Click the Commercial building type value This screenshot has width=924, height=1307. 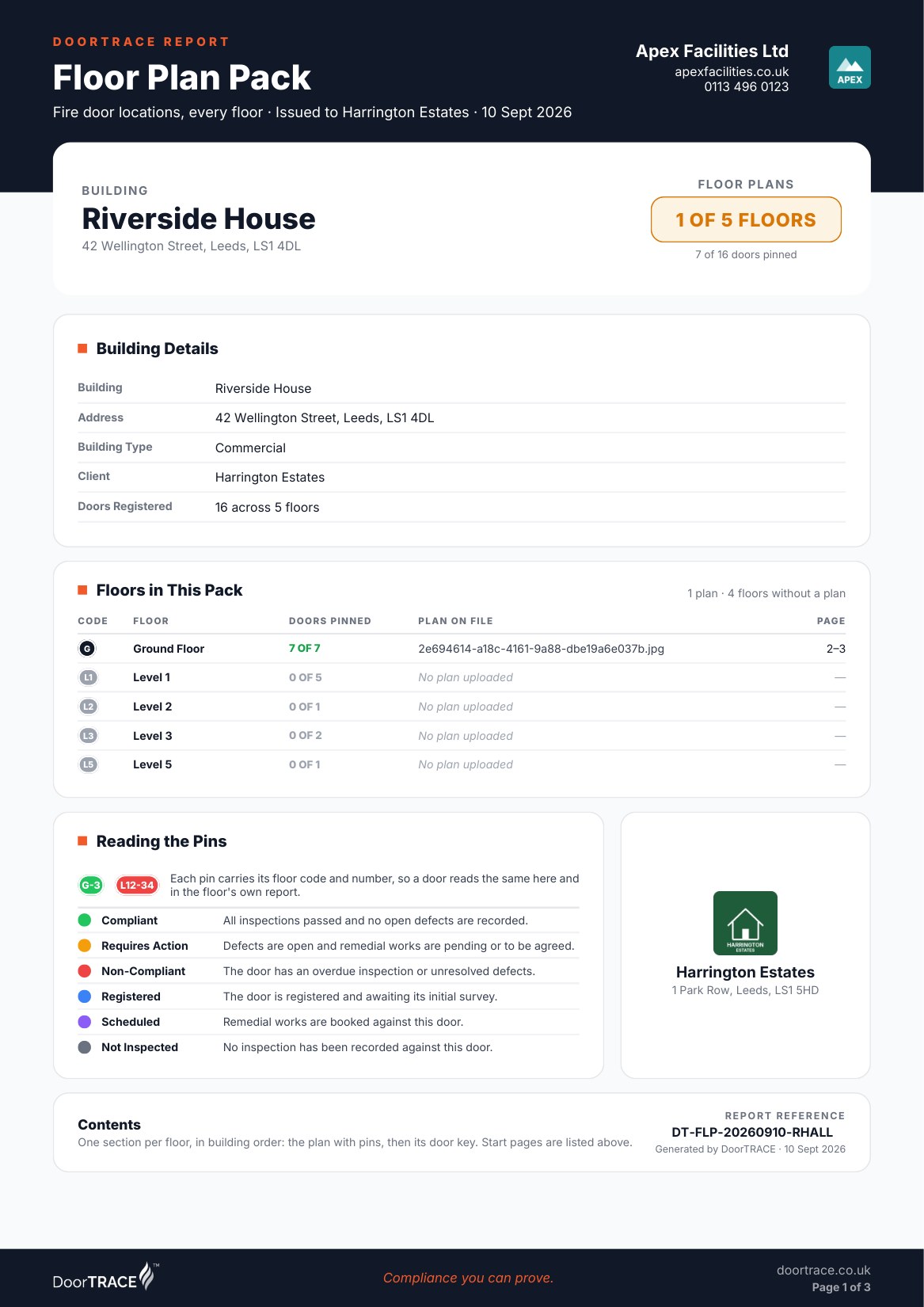(x=250, y=448)
